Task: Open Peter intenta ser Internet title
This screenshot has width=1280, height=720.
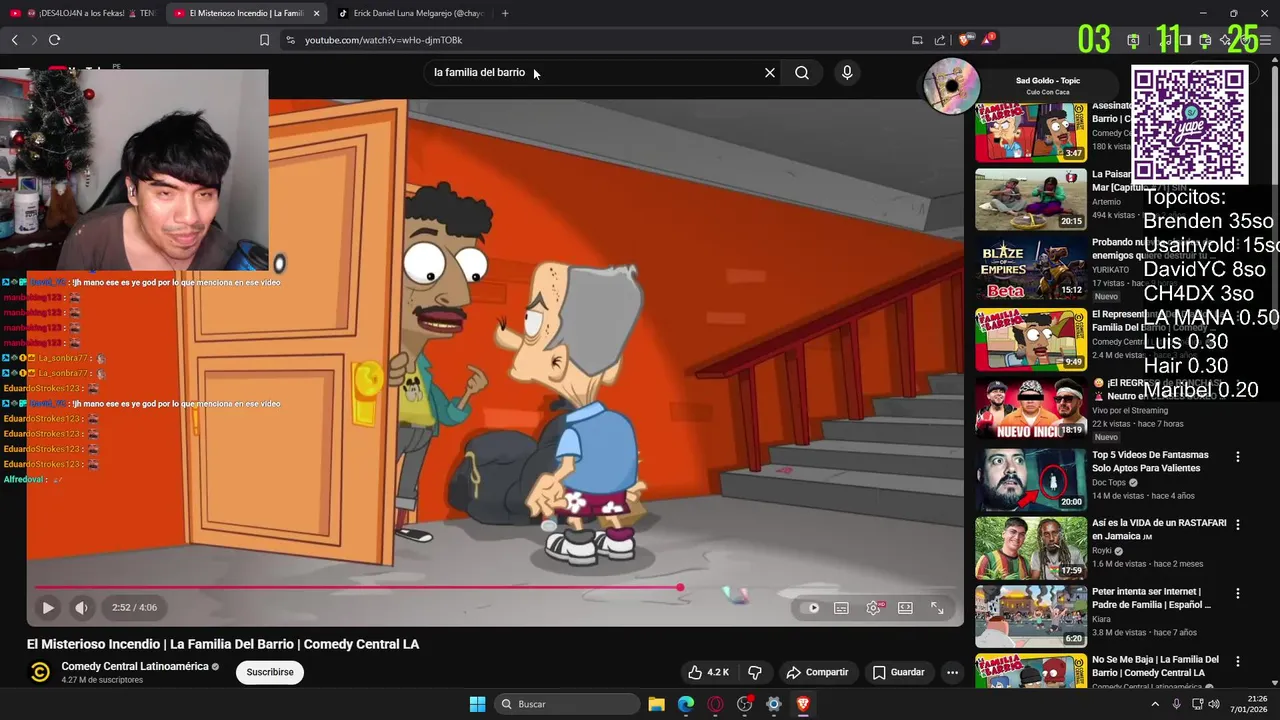Action: point(1152,598)
